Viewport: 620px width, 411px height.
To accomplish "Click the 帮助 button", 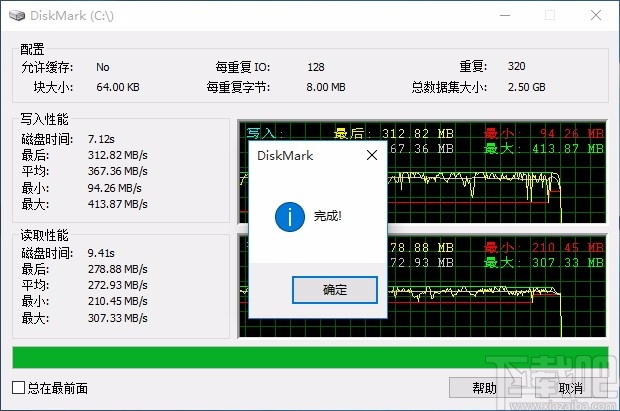I will (484, 388).
